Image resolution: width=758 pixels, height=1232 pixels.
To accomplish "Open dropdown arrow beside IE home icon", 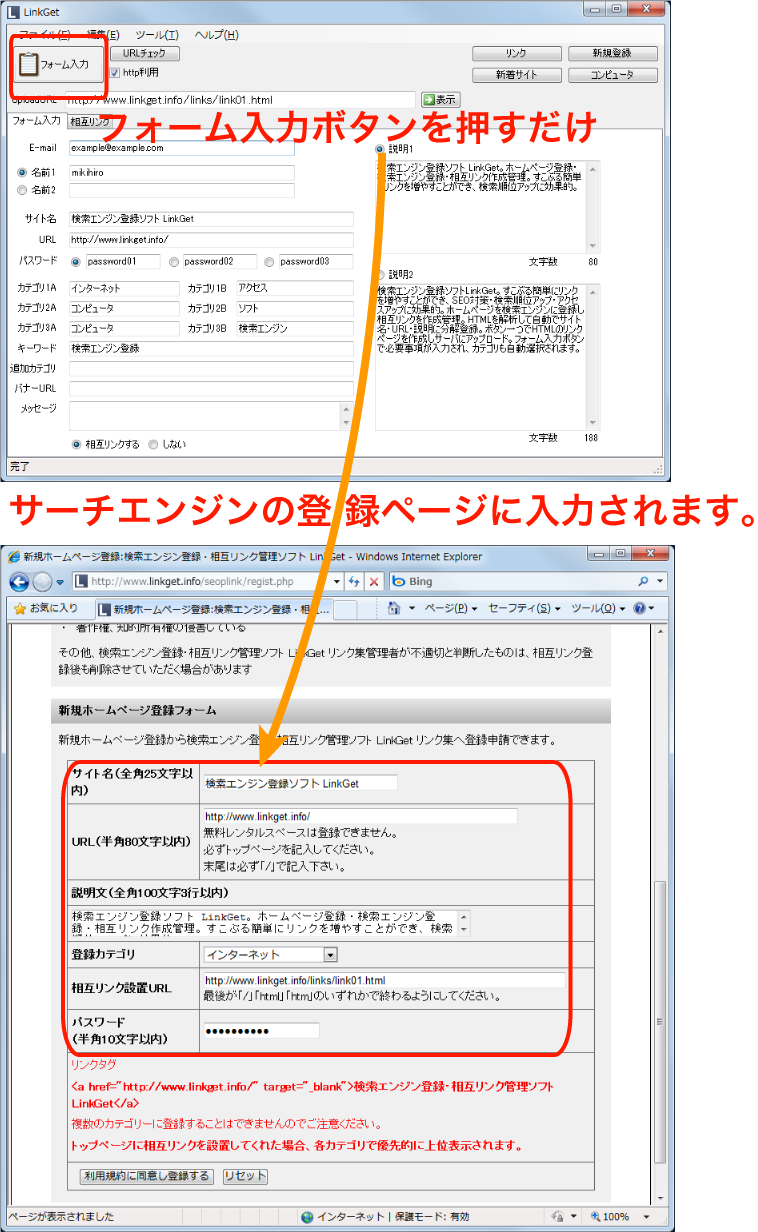I will (410, 608).
